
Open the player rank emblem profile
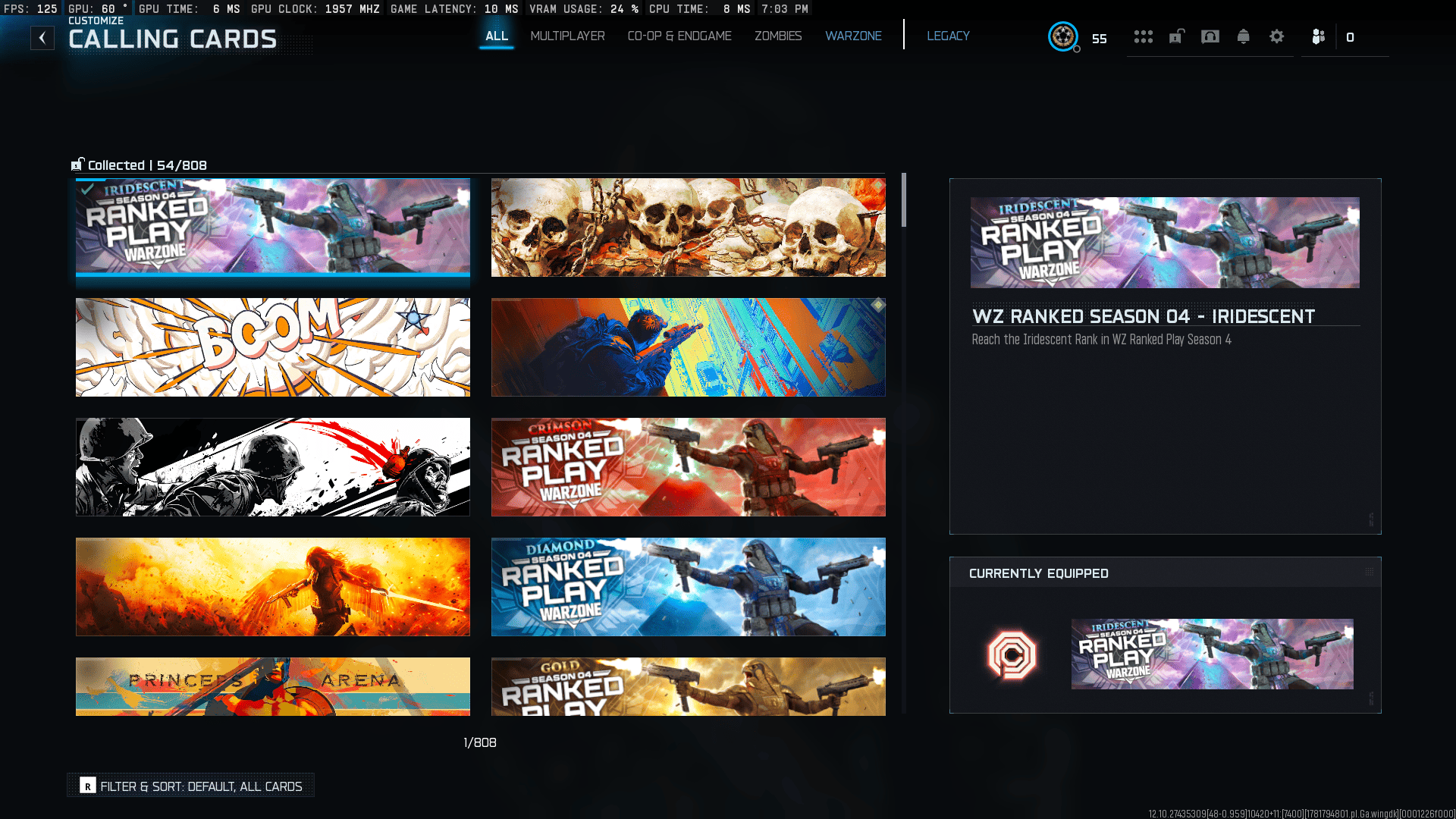[x=1063, y=36]
